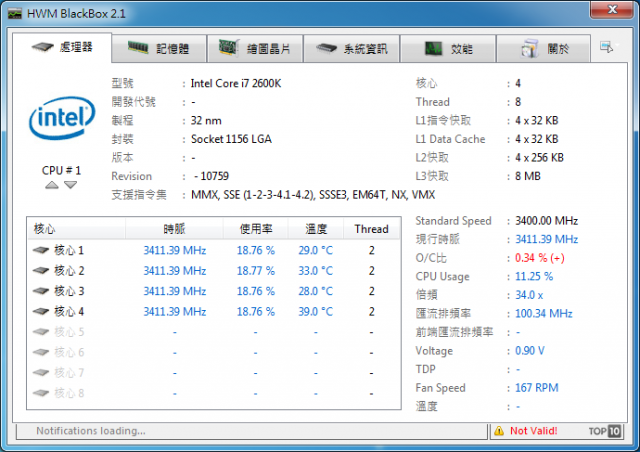The height and width of the screenshot is (452, 640).
Task: Click the 核心 2 chip icon
Action: pos(41,270)
